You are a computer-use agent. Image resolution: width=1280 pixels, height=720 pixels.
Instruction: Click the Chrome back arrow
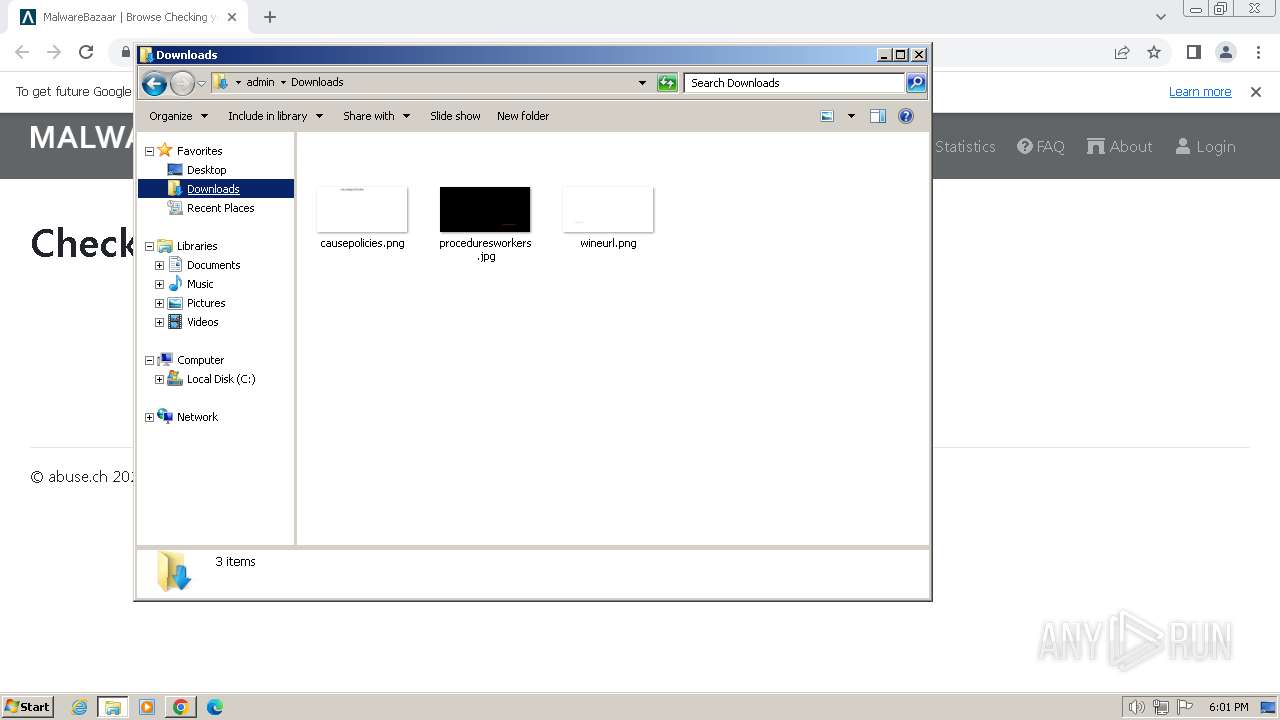[22, 52]
